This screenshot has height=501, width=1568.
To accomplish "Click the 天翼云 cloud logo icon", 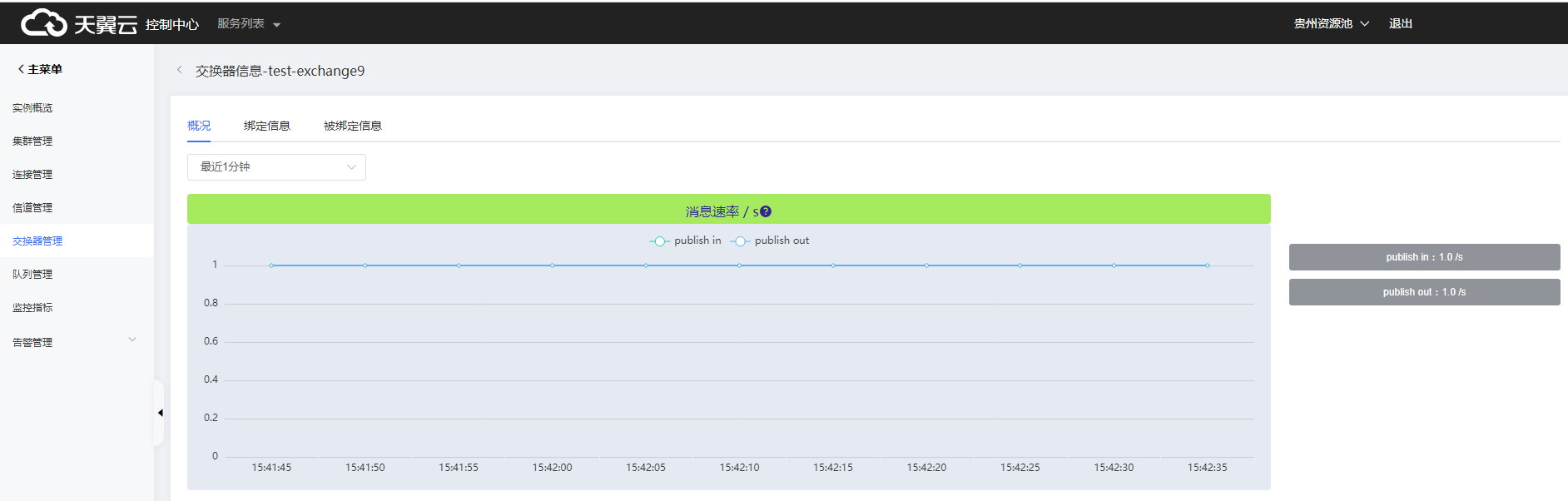I will pyautogui.click(x=43, y=23).
